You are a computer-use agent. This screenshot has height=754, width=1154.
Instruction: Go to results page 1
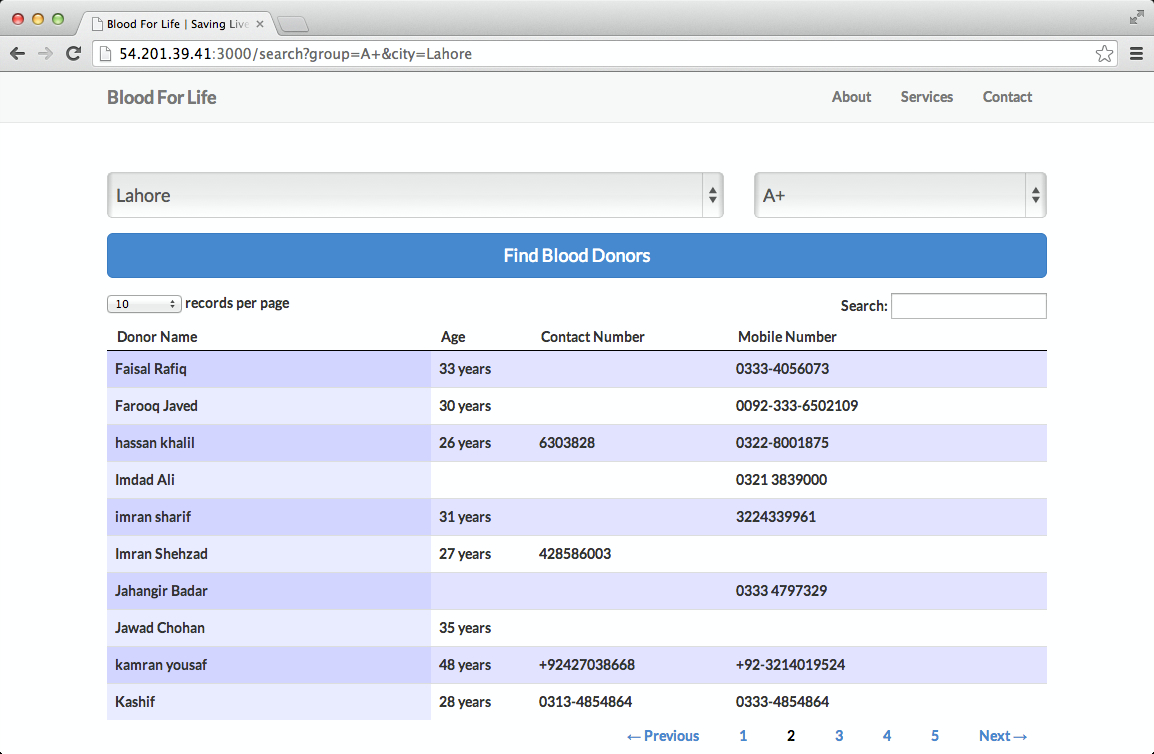click(743, 736)
